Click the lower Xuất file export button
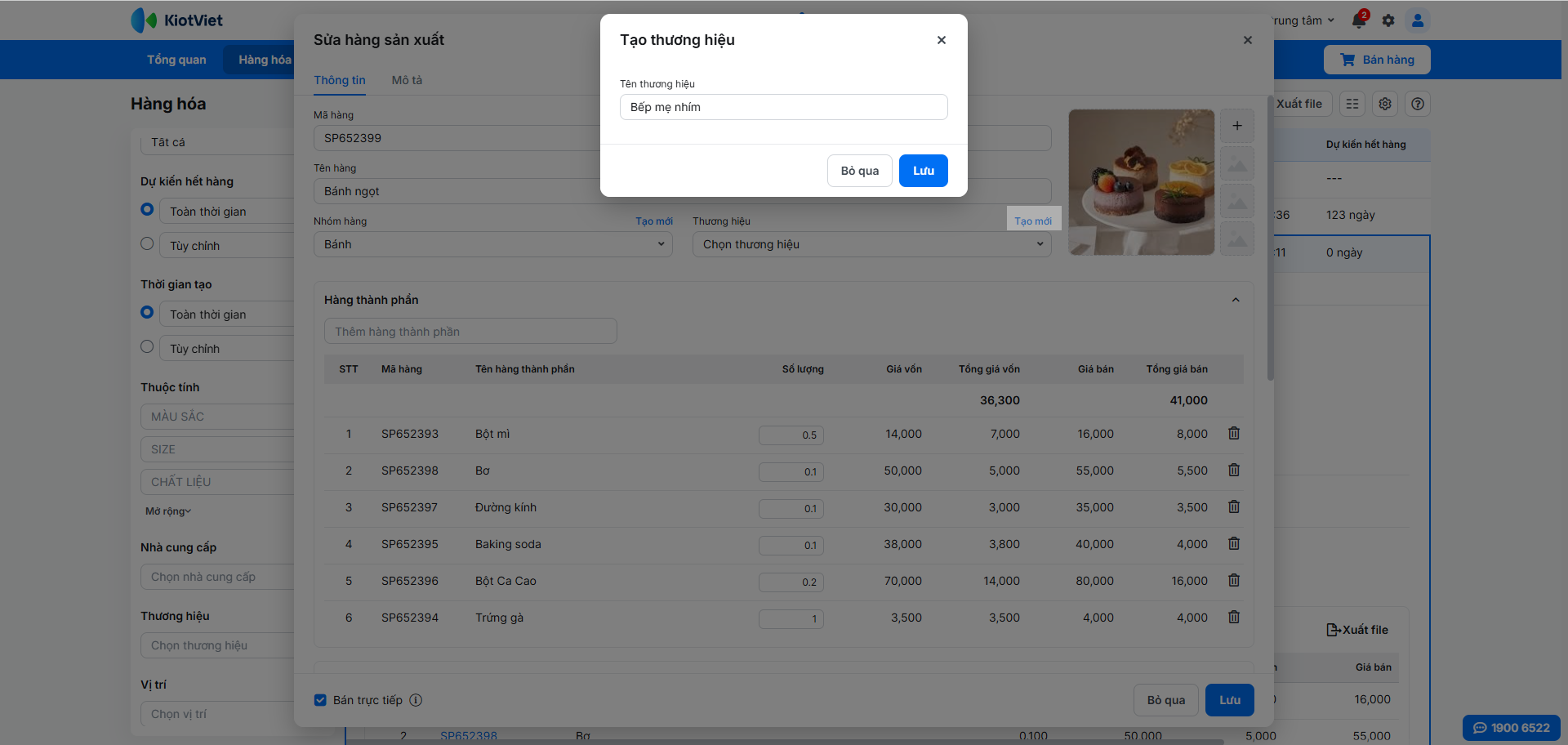Image resolution: width=1568 pixels, height=745 pixels. click(1357, 630)
